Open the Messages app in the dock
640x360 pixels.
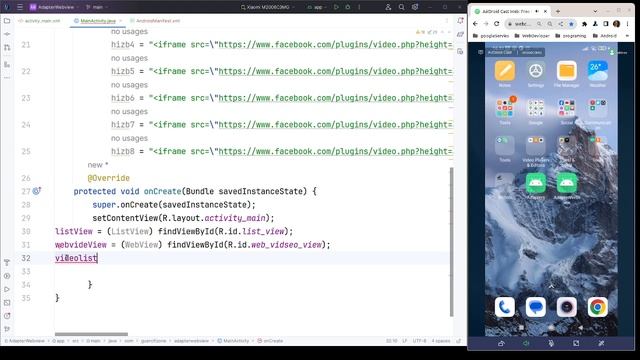pyautogui.click(x=536, y=307)
